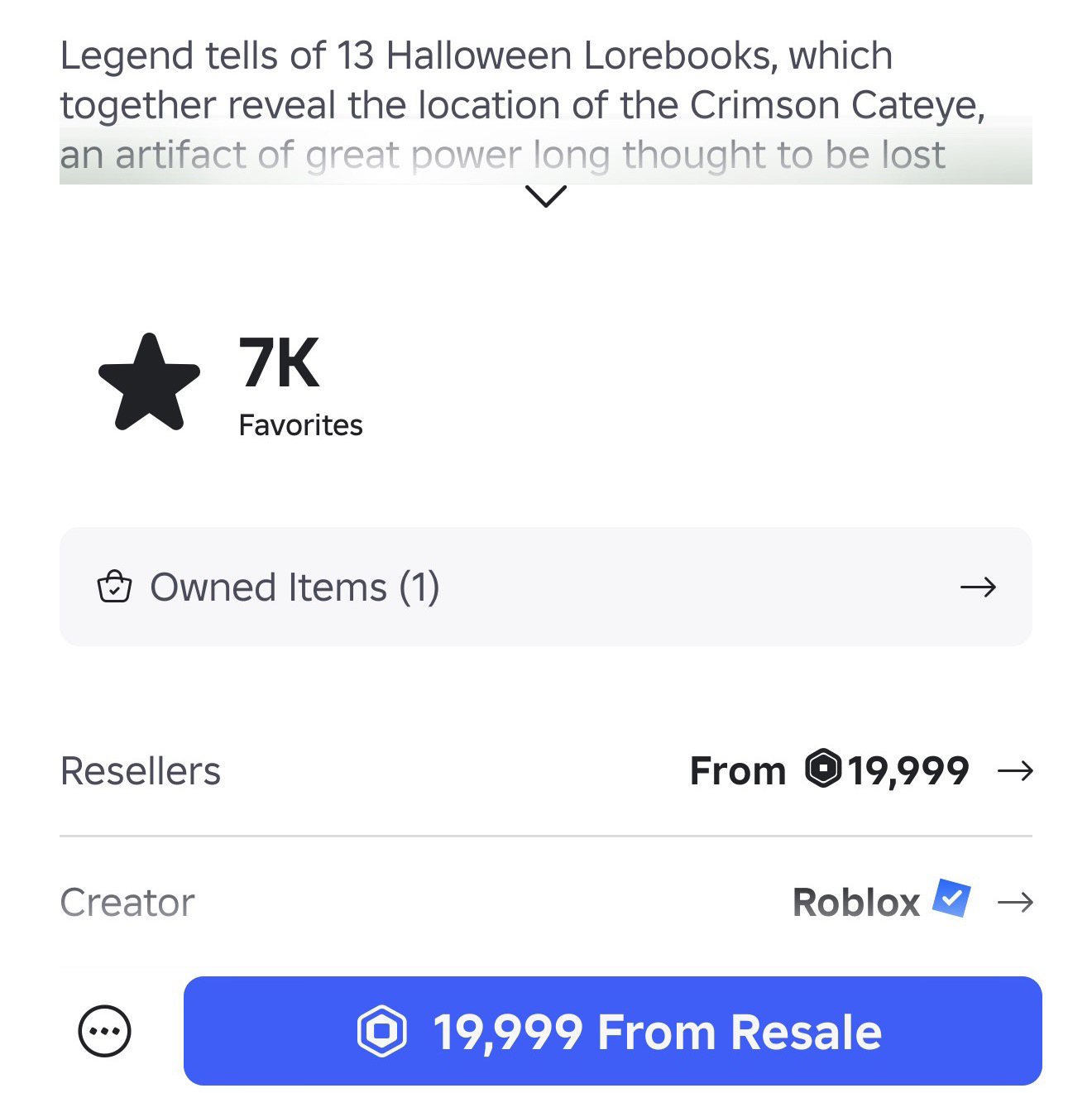
Task: Click the faded last line of description
Action: tap(502, 155)
